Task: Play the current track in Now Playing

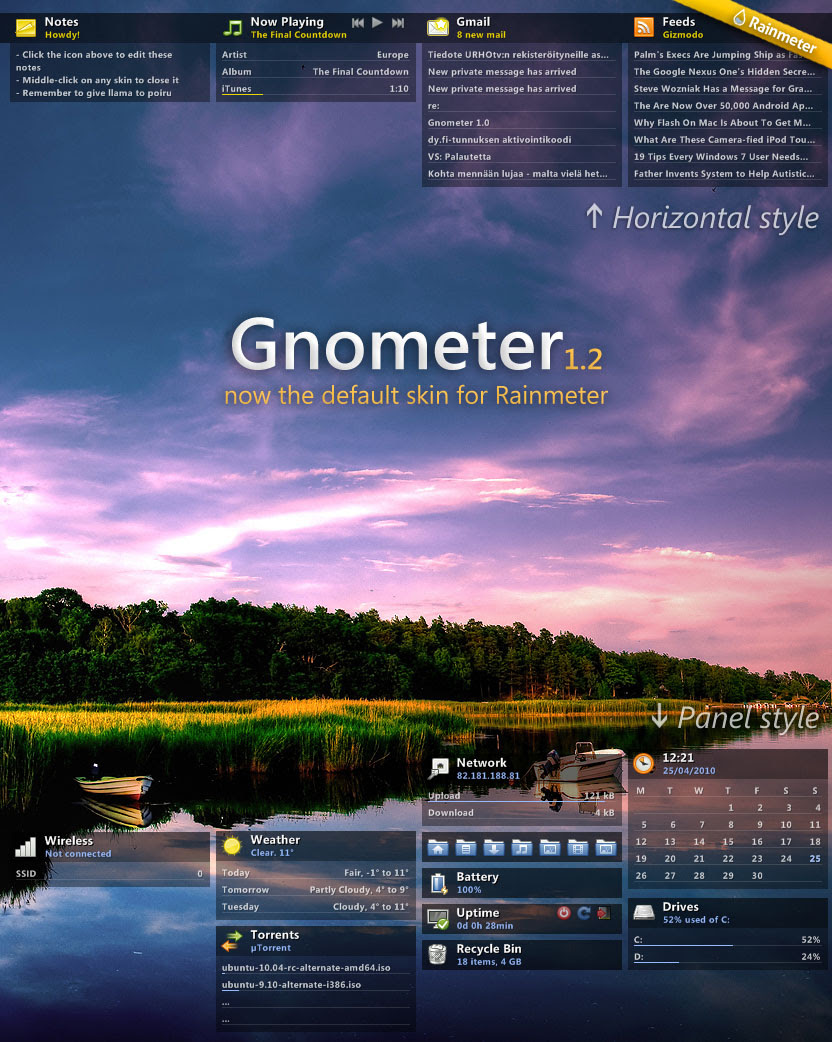Action: click(x=377, y=23)
